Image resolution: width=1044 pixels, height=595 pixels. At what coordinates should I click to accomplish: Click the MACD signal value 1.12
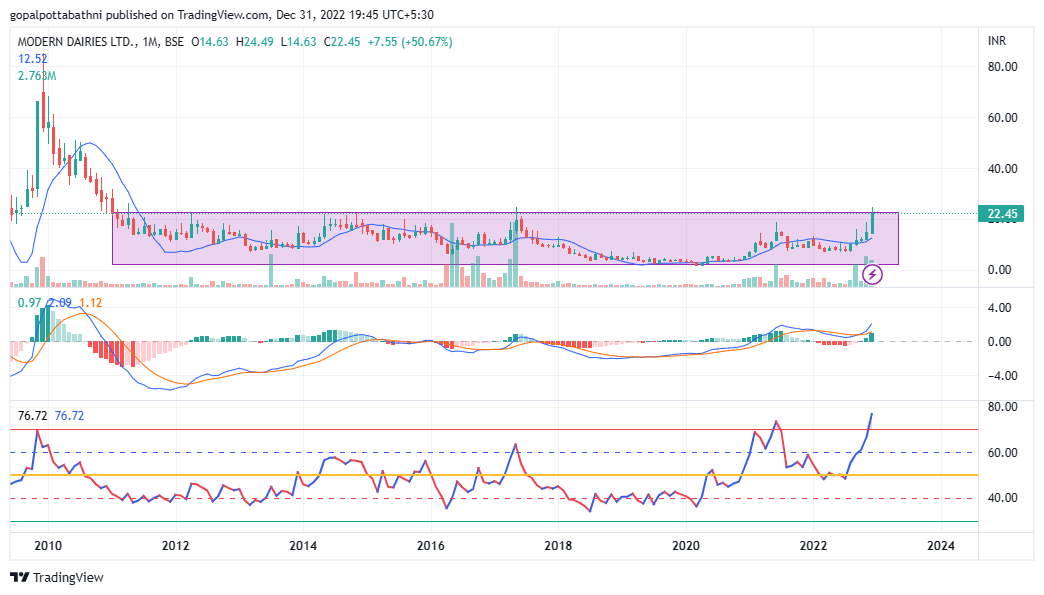pos(91,303)
